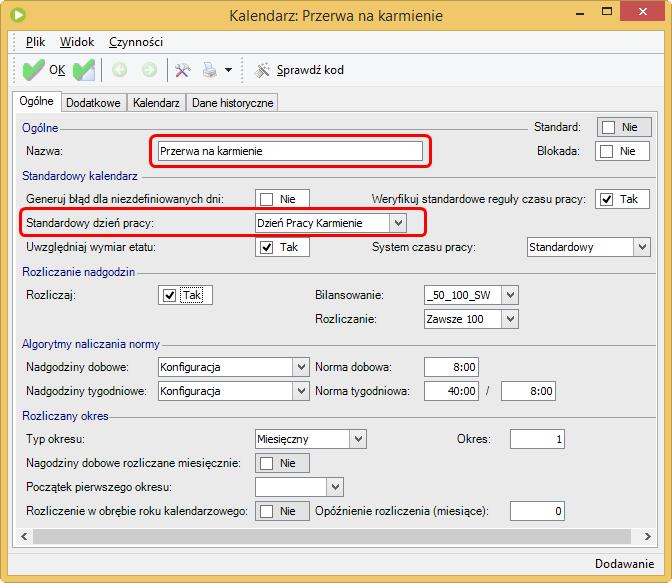
Task: Toggle the Standard checkbox
Action: (x=608, y=127)
